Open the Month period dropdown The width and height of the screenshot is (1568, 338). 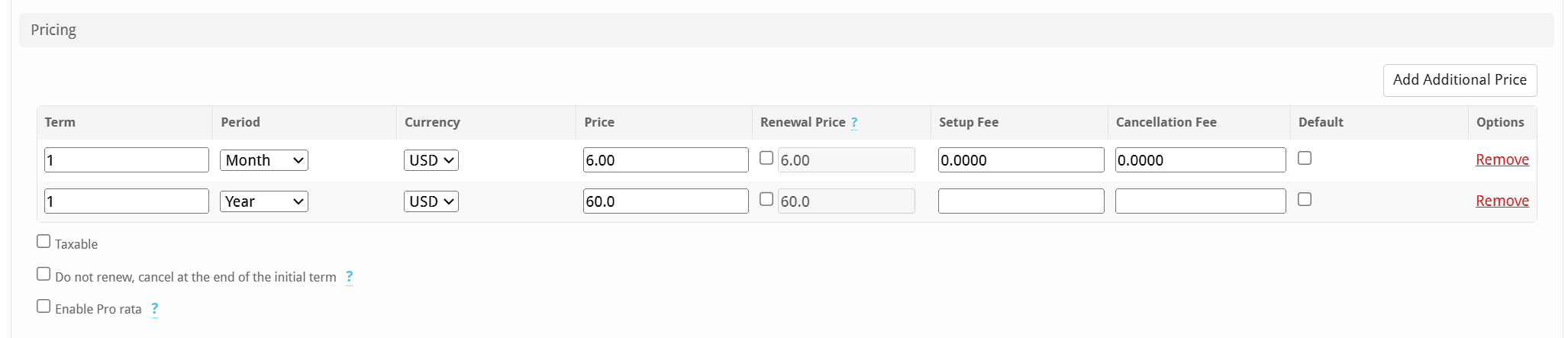[x=264, y=160]
